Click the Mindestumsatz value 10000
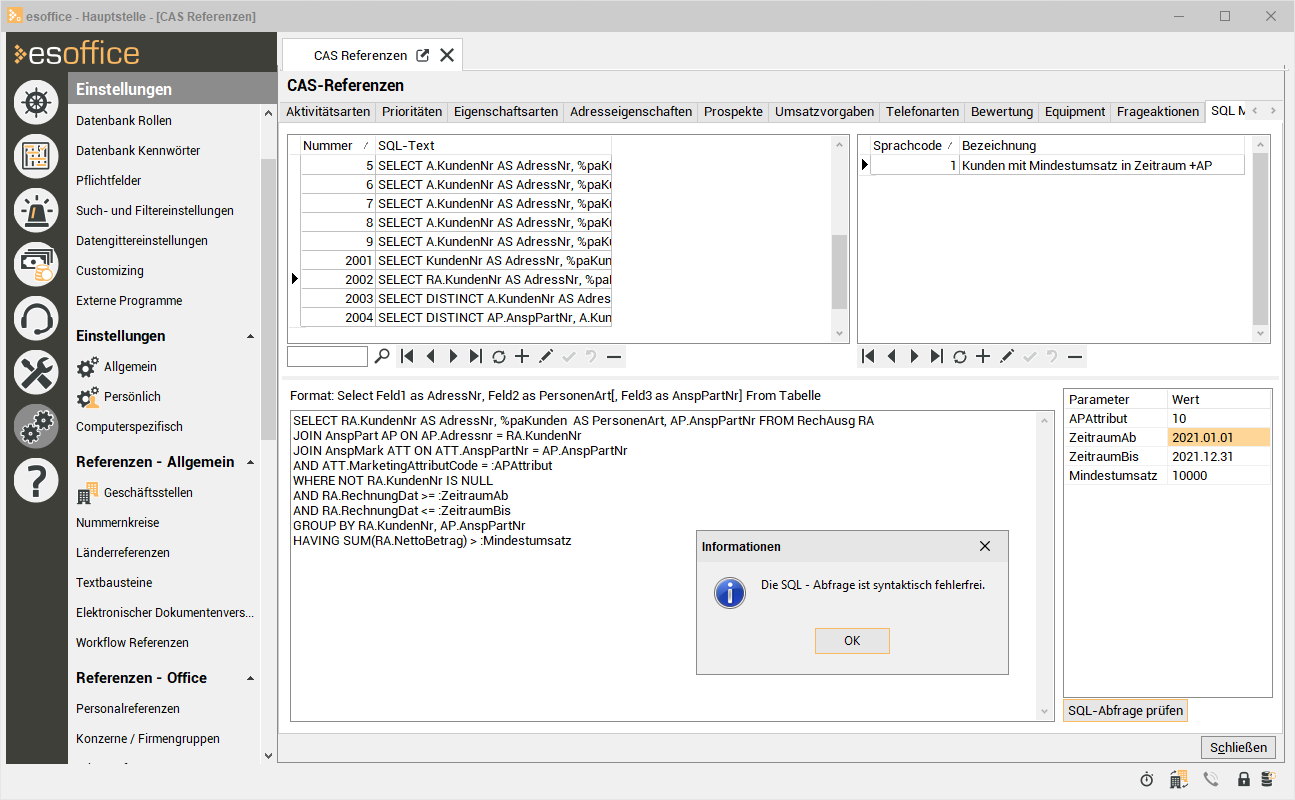This screenshot has width=1295, height=800. [1218, 475]
